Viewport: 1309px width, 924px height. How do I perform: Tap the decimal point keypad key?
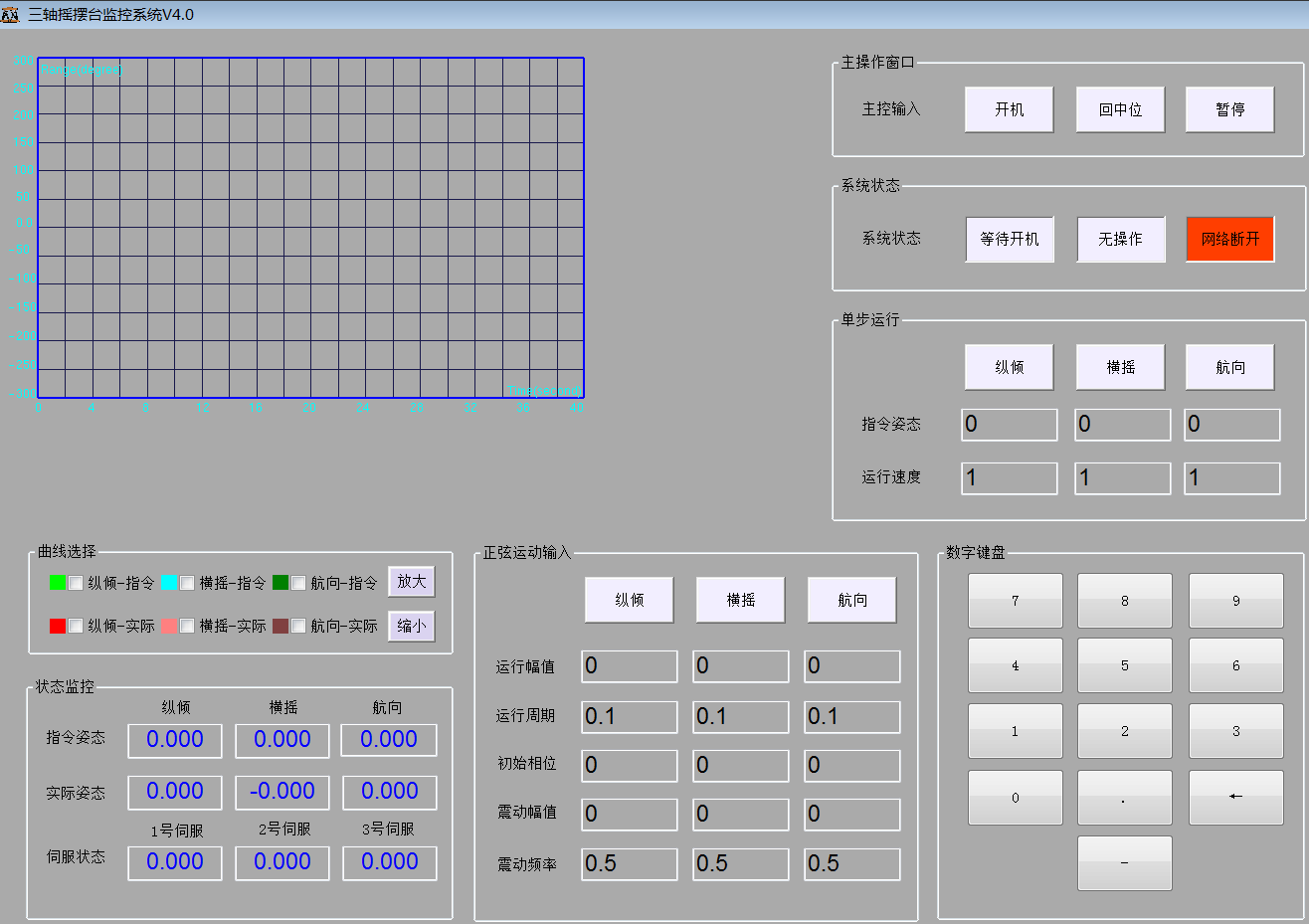[x=1124, y=798]
